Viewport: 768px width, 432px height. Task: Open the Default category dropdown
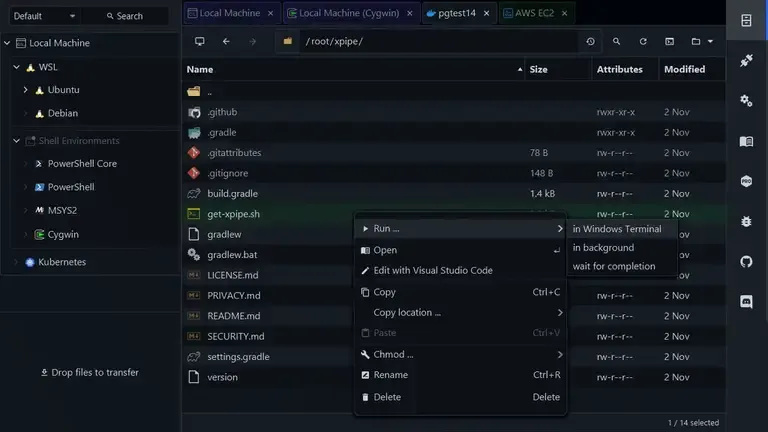44,16
